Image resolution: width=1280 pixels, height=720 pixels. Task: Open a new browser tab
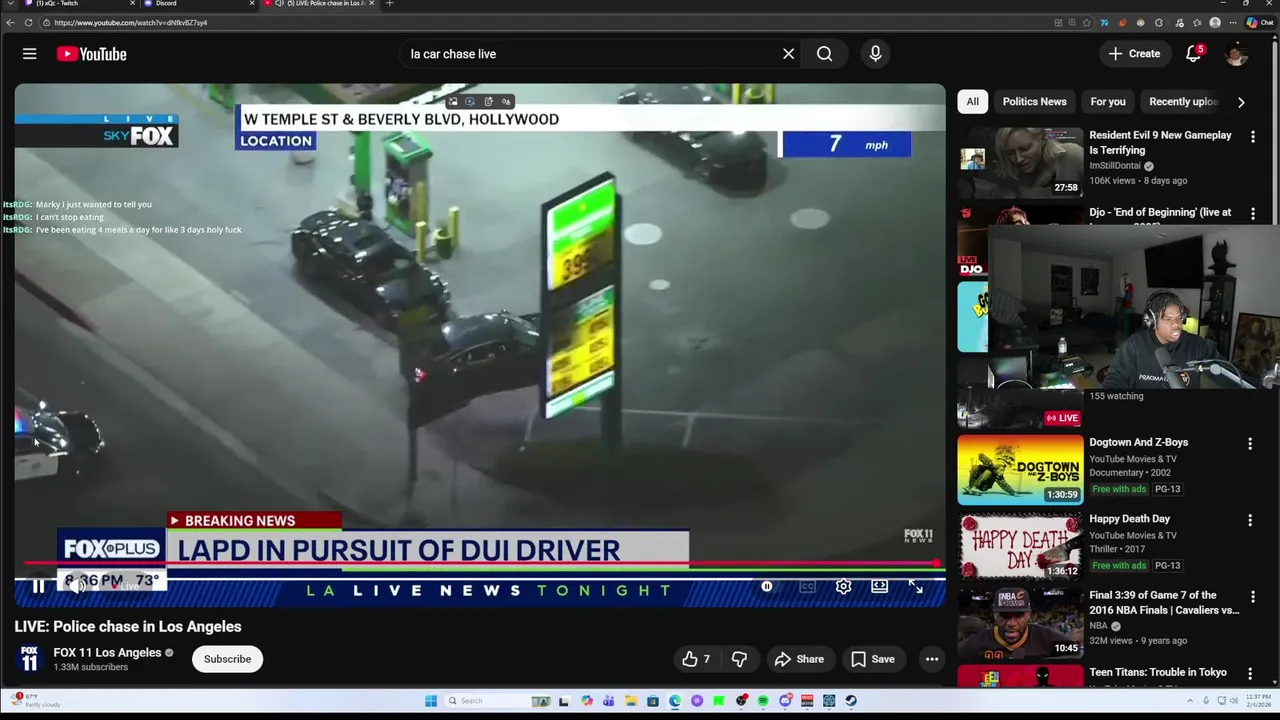(x=389, y=3)
